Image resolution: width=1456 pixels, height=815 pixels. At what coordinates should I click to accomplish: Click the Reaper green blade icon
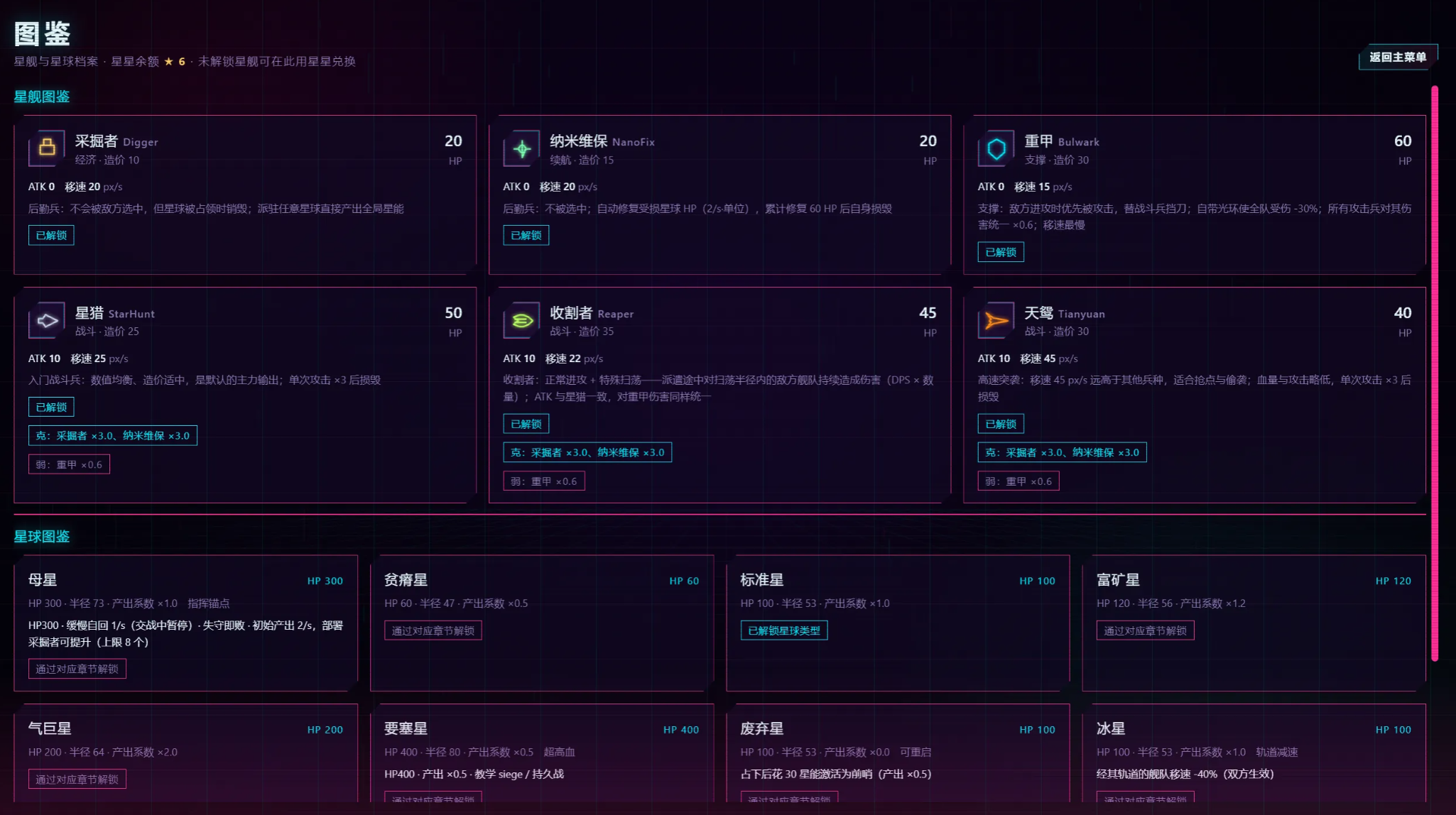coord(522,320)
